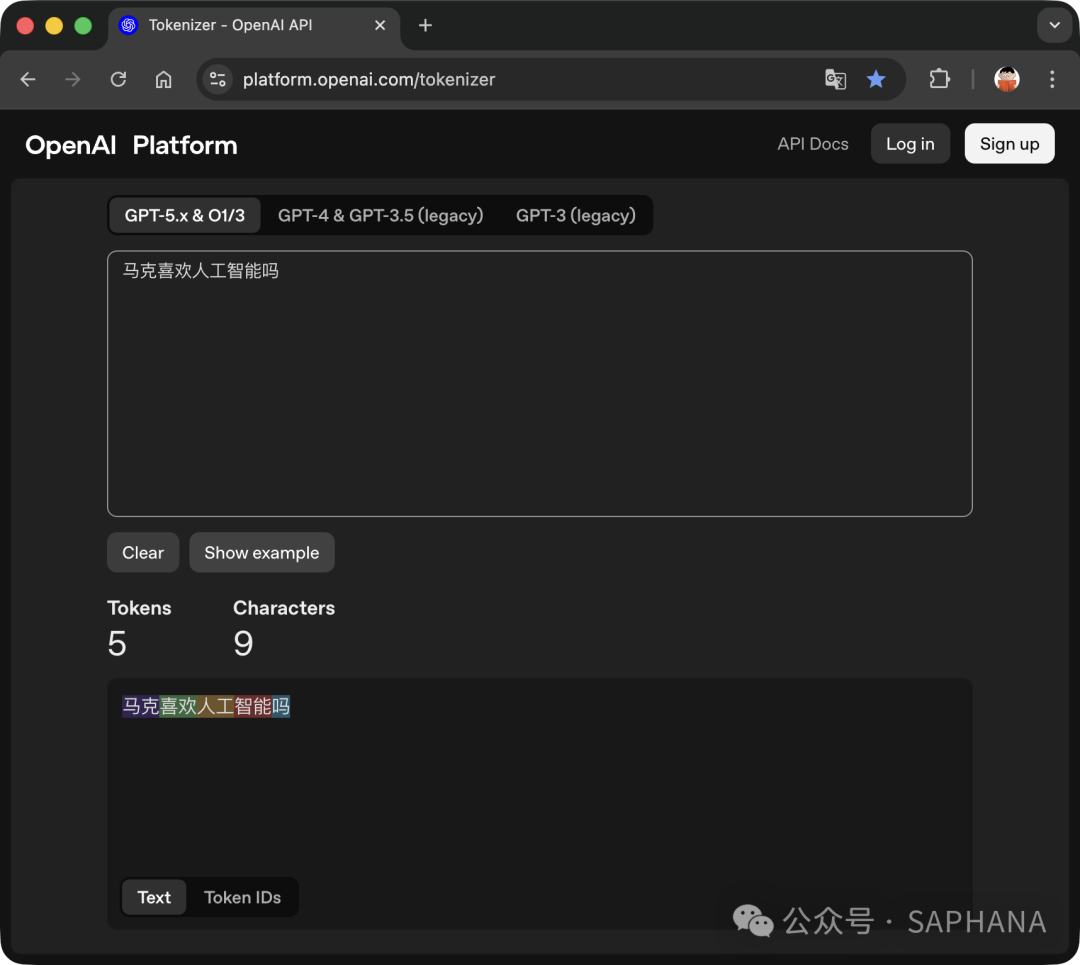The height and width of the screenshot is (965, 1080).
Task: Open the Chrome three-dot menu
Action: [1052, 80]
